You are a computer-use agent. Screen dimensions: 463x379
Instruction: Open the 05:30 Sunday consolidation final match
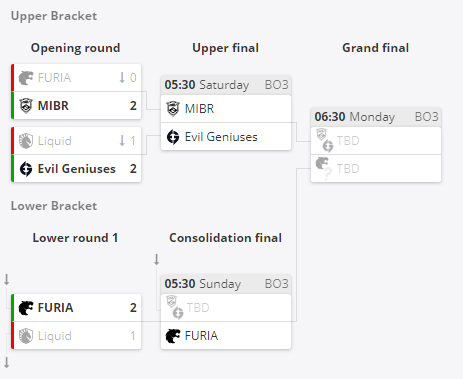tap(226, 284)
